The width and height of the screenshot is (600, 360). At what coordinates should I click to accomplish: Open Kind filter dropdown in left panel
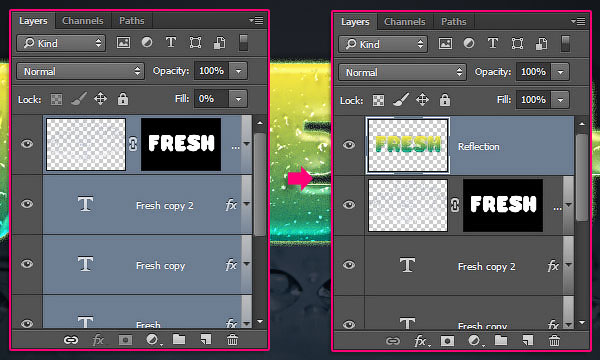coord(61,43)
